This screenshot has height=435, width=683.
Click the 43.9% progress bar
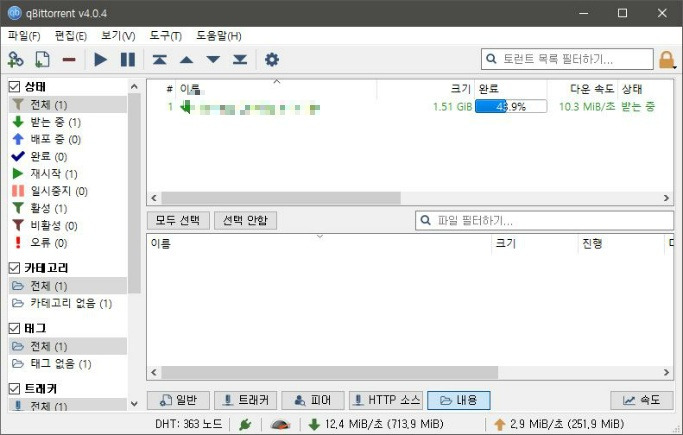511,106
